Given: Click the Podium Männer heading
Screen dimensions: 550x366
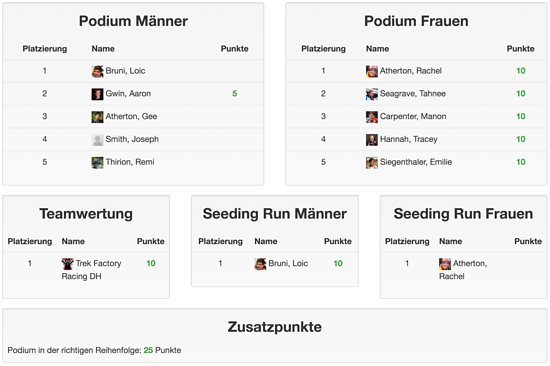Looking at the screenshot, I should [133, 21].
